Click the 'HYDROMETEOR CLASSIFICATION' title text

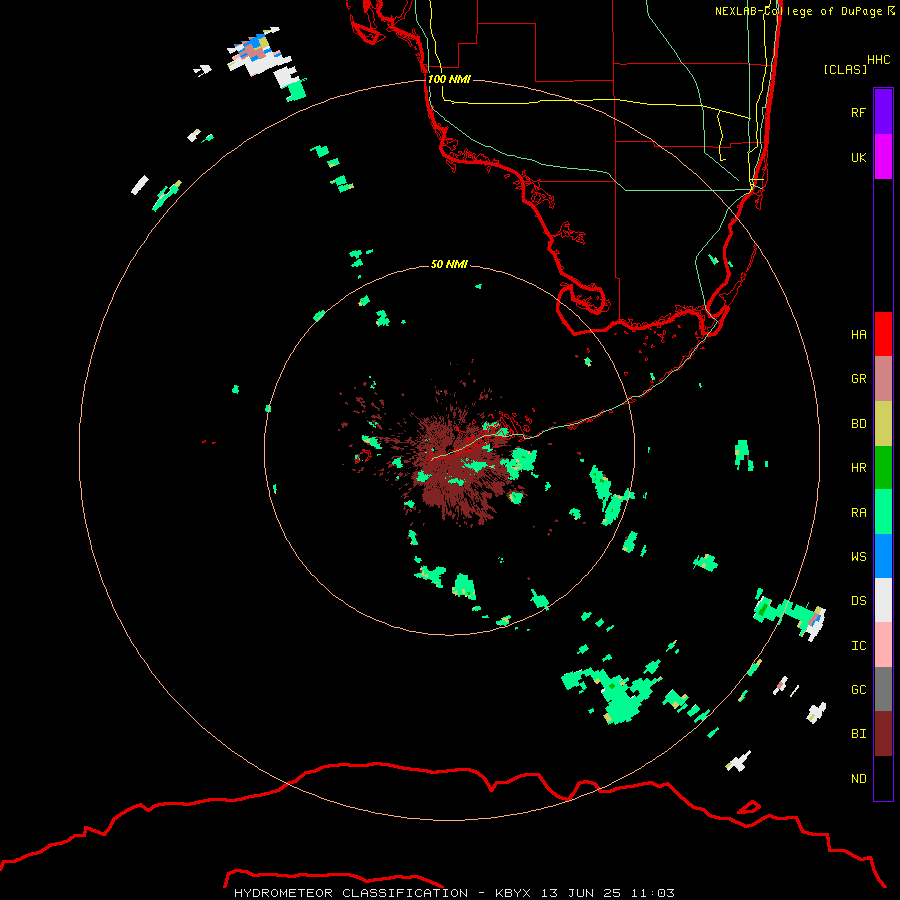[351, 893]
